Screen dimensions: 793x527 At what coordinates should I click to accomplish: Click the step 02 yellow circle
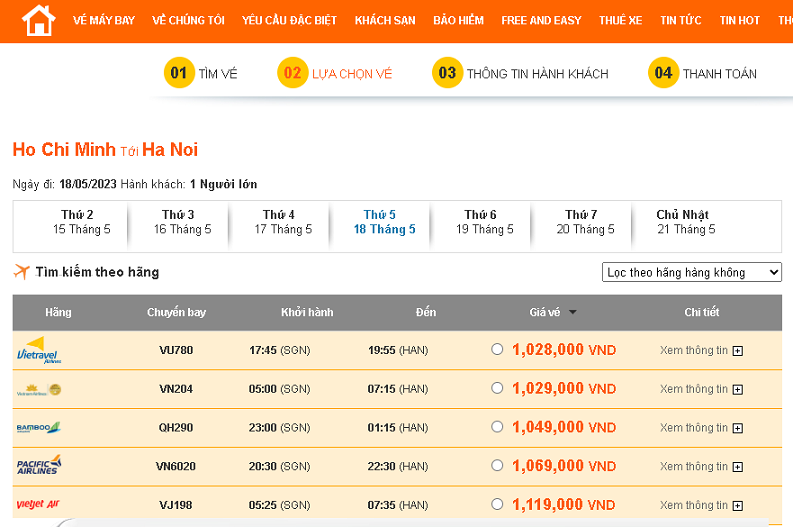[292, 73]
